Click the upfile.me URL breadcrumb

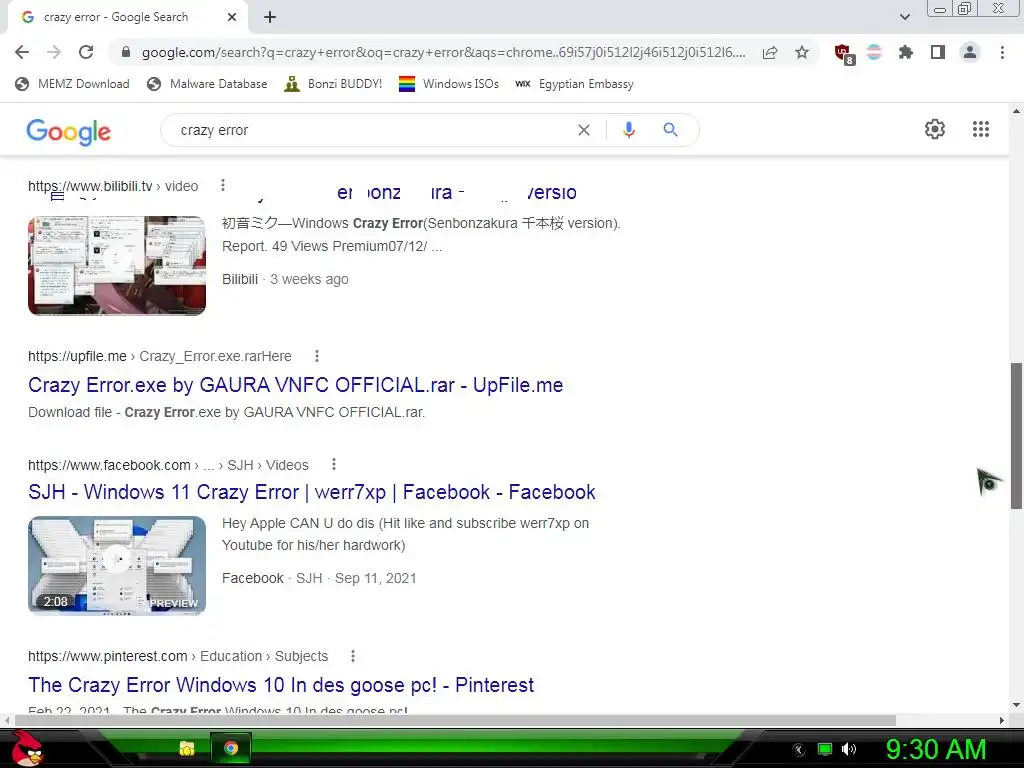pos(159,356)
